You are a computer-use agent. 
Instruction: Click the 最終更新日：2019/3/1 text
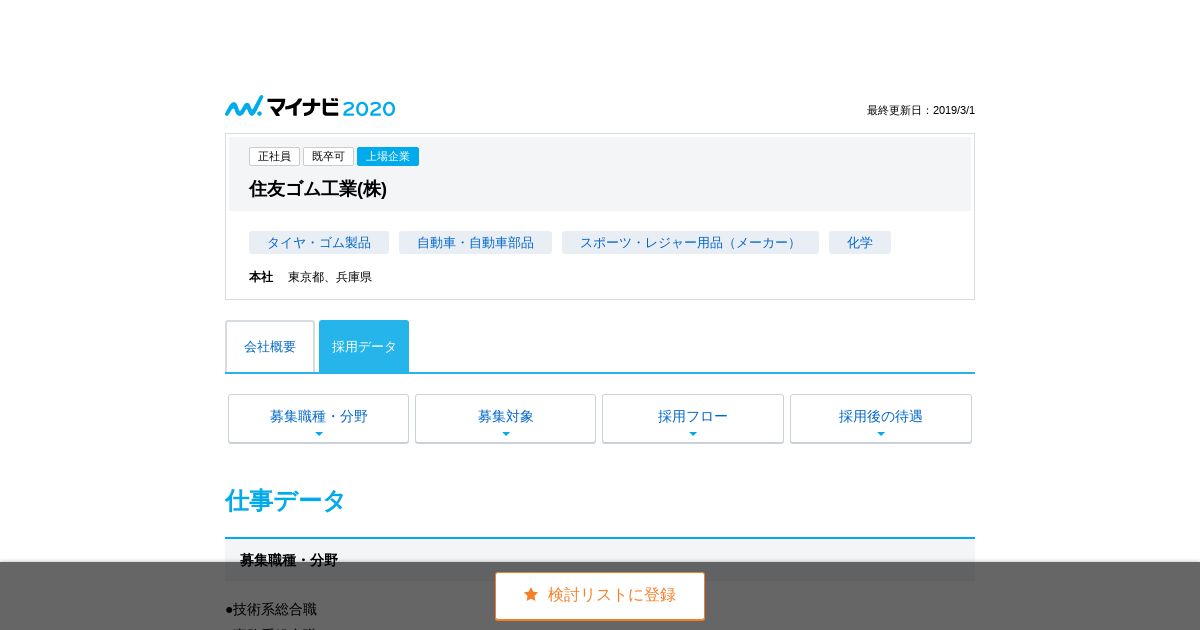pyautogui.click(x=921, y=111)
